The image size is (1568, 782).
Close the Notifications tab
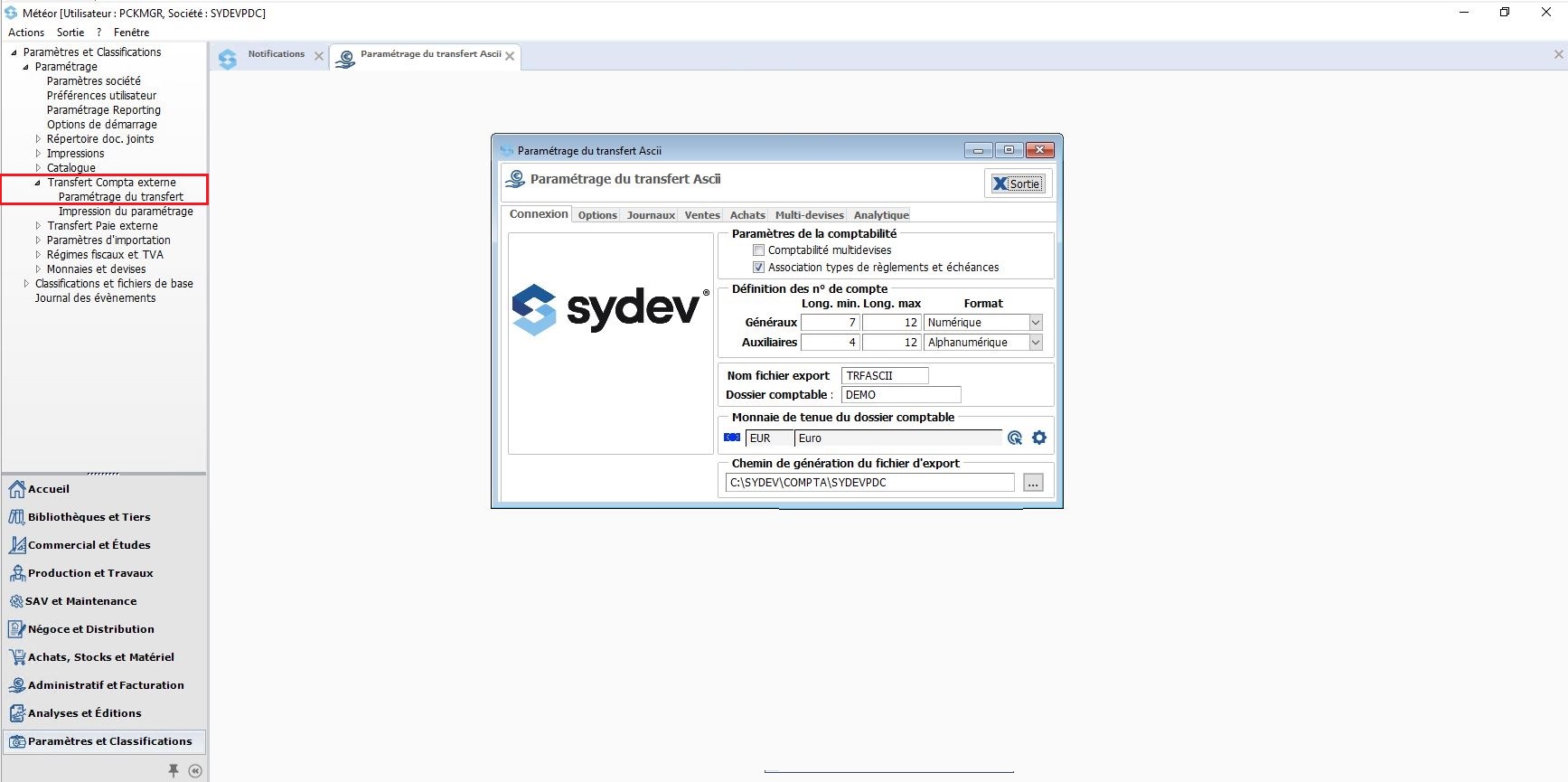(319, 56)
